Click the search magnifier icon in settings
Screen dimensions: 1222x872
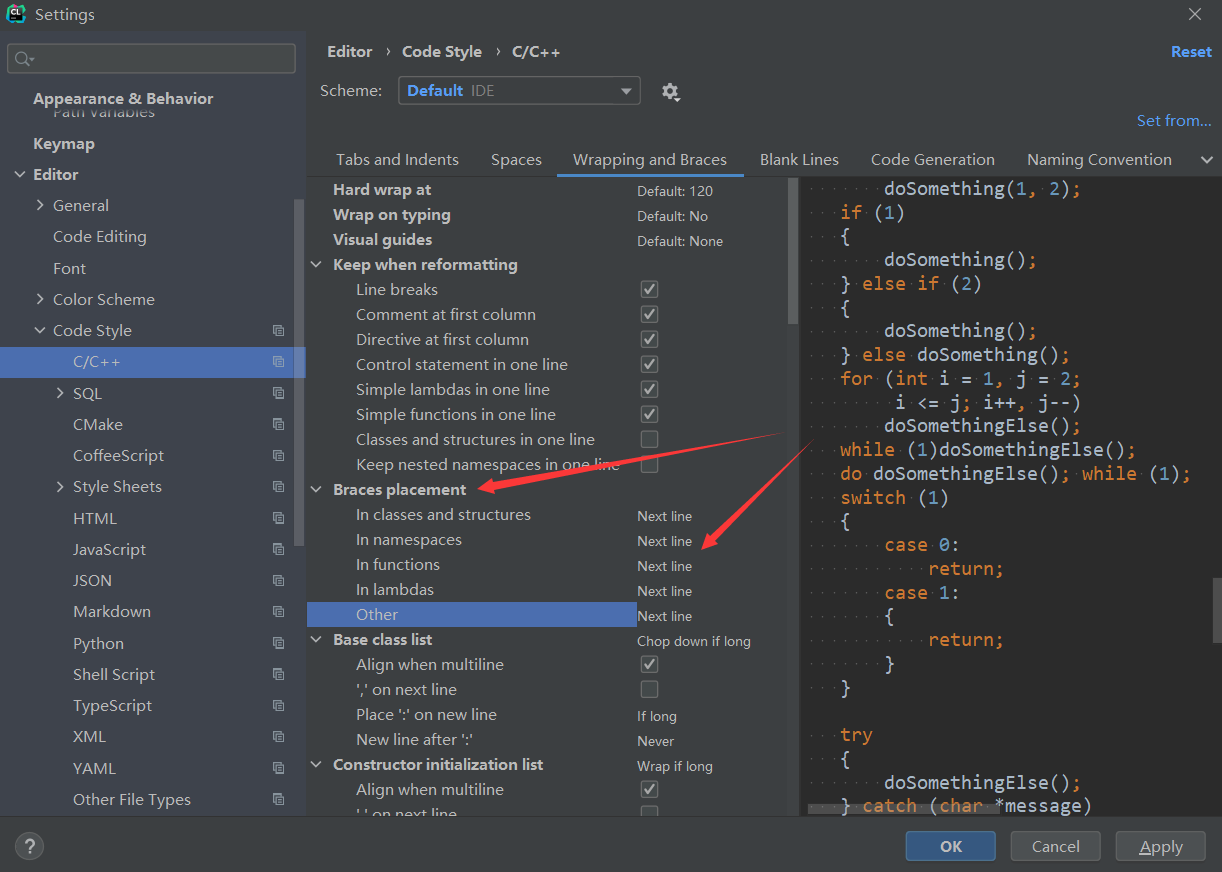point(24,59)
